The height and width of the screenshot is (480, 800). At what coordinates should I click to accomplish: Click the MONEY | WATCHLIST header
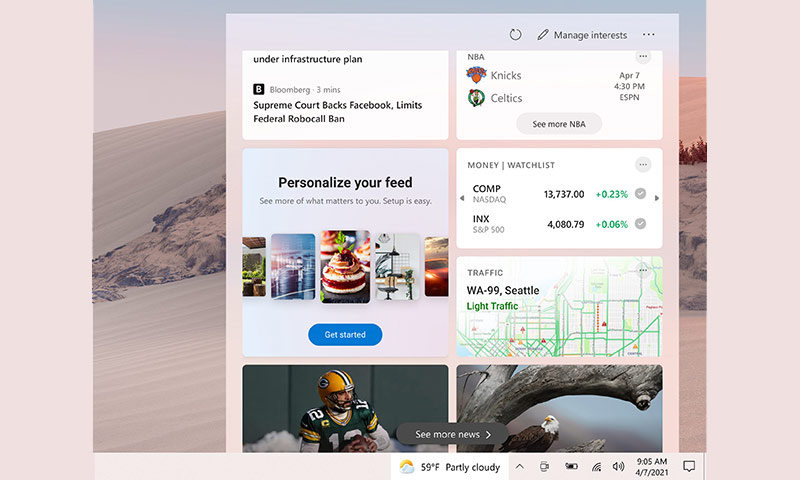[x=511, y=165]
